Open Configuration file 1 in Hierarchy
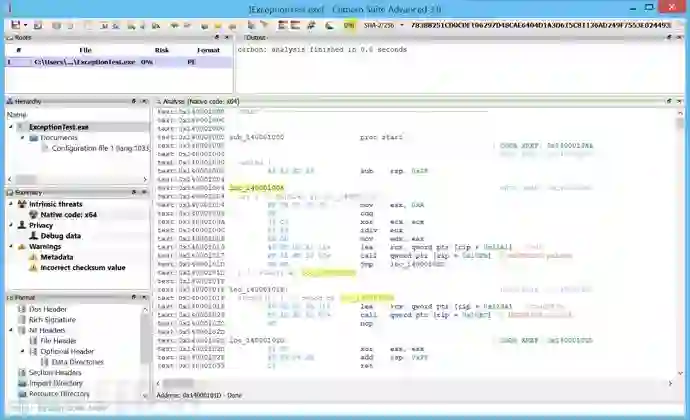The image size is (690, 420). (x=100, y=148)
